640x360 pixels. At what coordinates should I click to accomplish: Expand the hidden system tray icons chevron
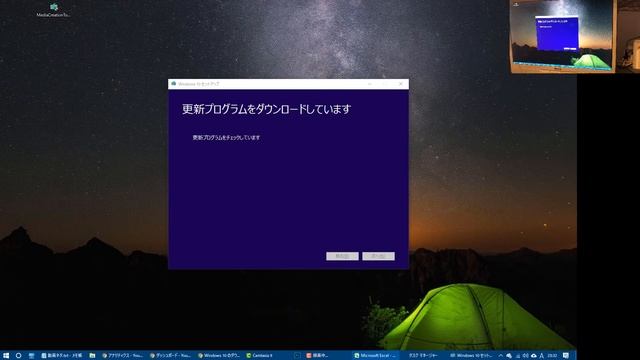[500, 356]
